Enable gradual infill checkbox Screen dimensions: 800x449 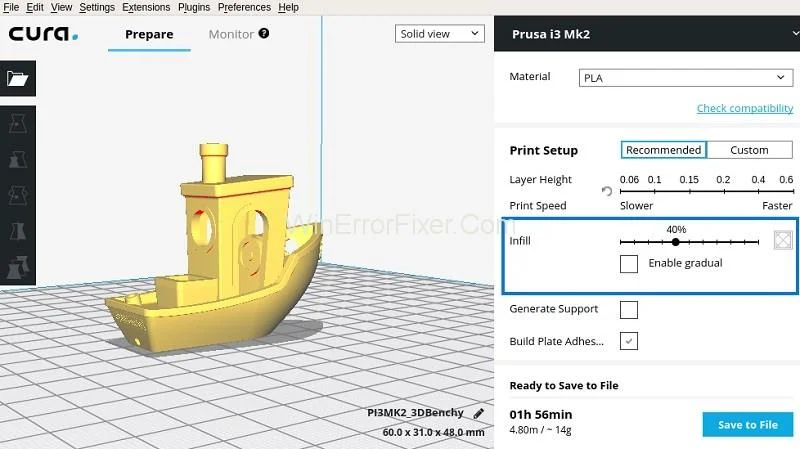coord(629,264)
